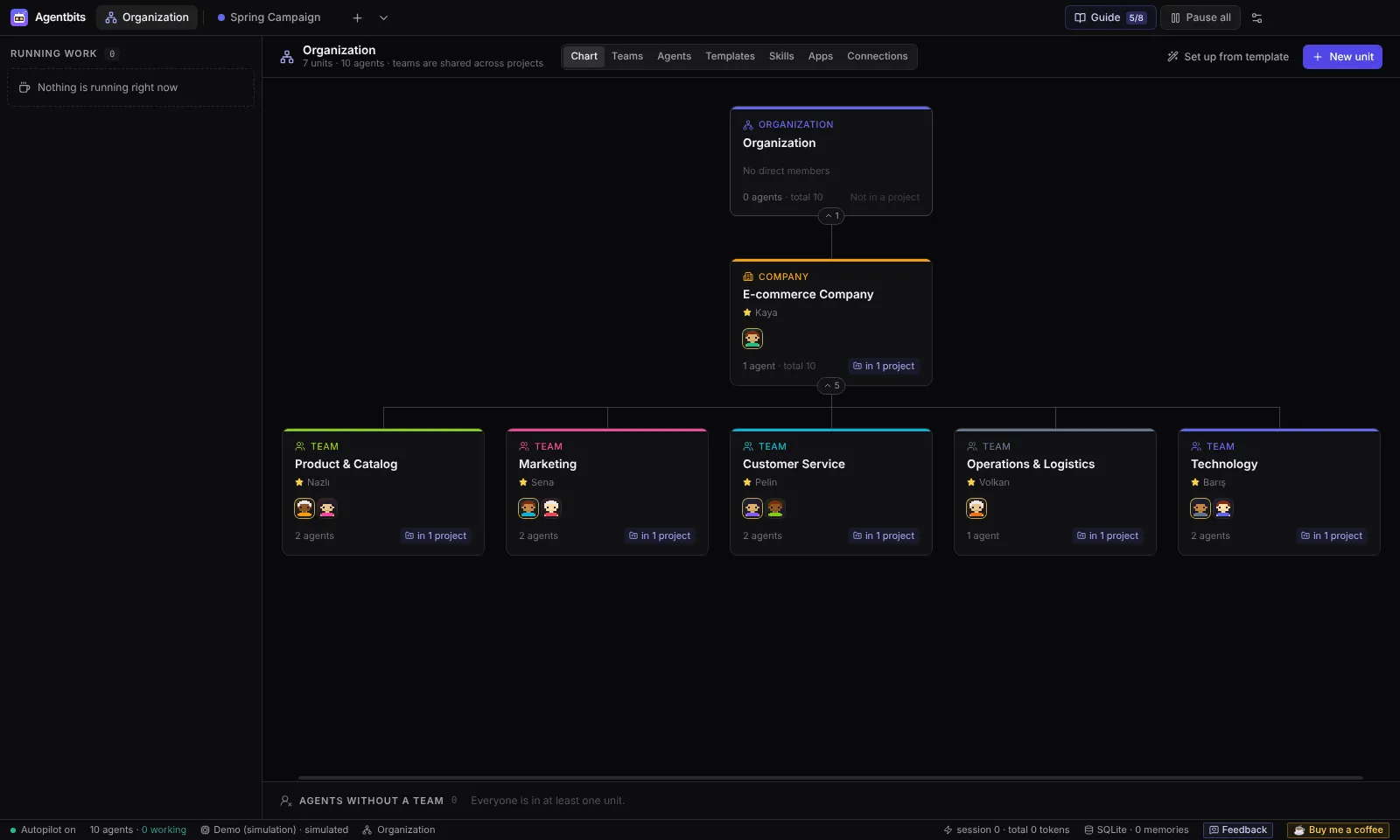Click the Demo (simulation) status bar item
This screenshot has height=840, width=1400.
(274, 830)
